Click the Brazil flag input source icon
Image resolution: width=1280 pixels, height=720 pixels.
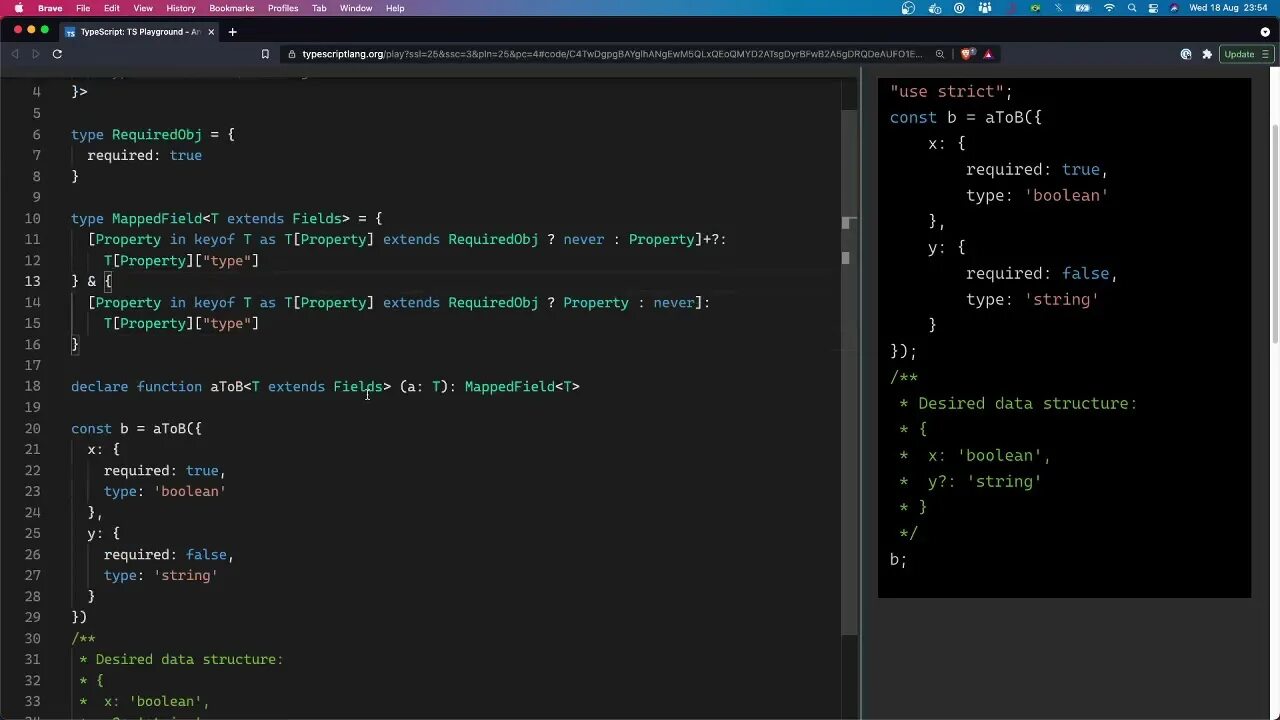(x=1035, y=9)
